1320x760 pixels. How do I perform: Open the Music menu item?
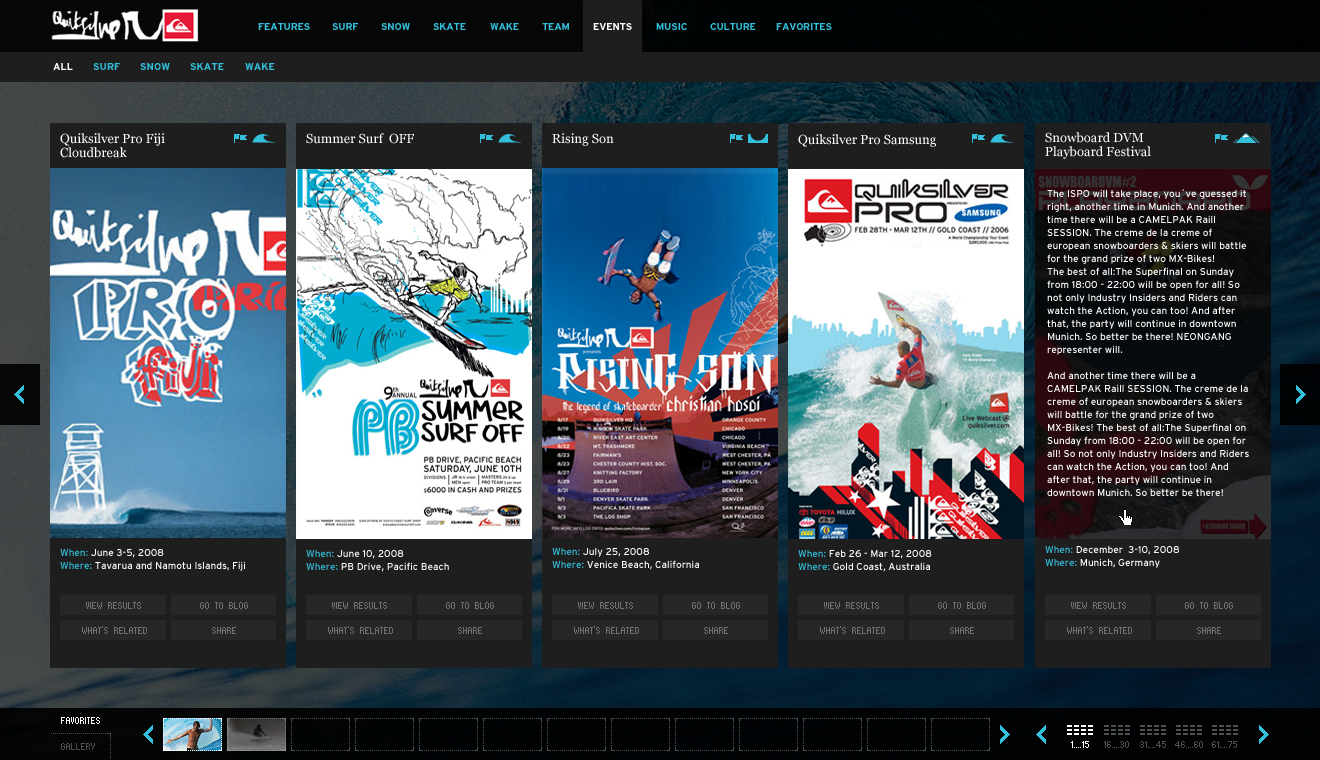click(x=671, y=27)
